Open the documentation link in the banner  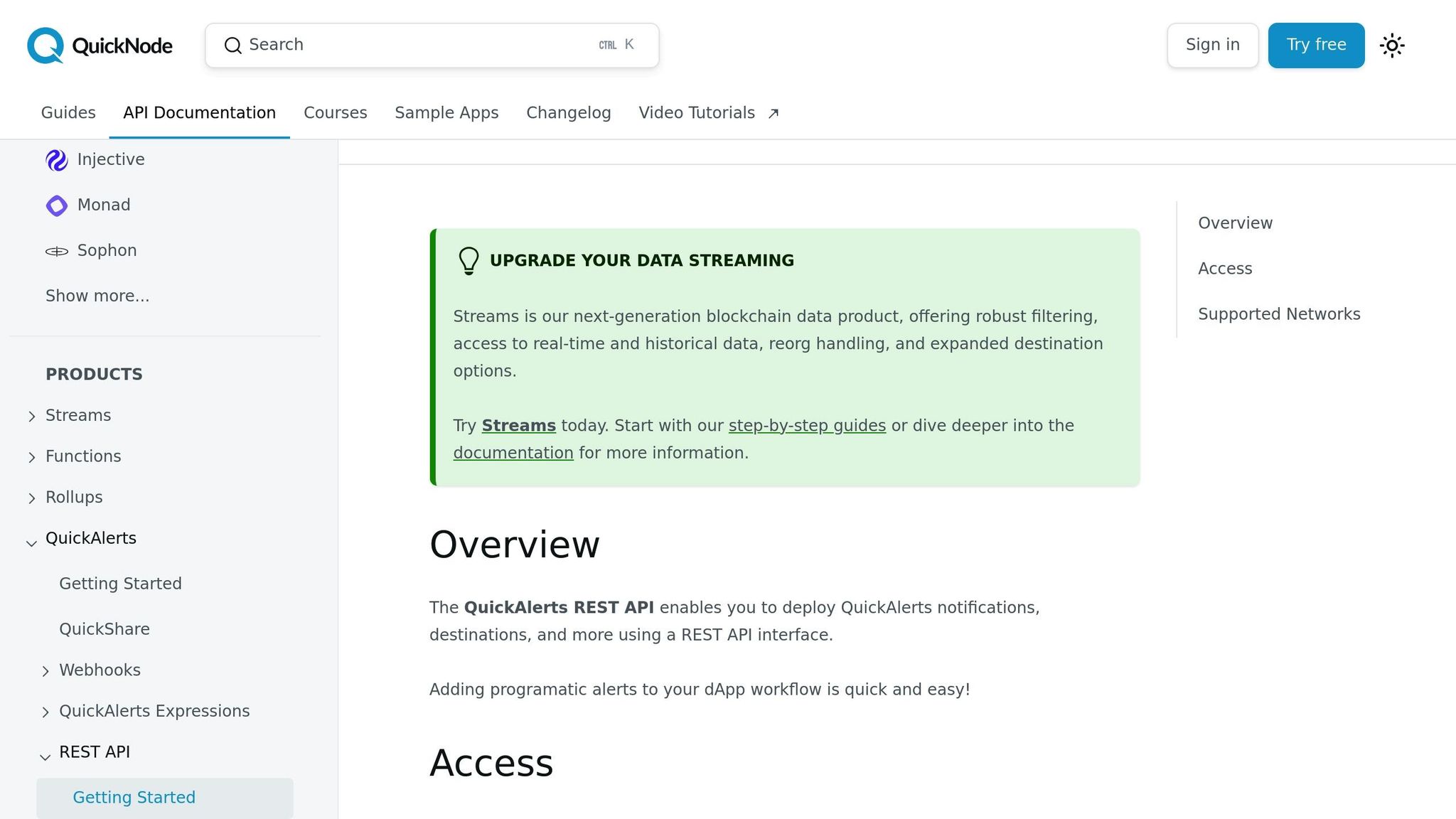point(513,453)
